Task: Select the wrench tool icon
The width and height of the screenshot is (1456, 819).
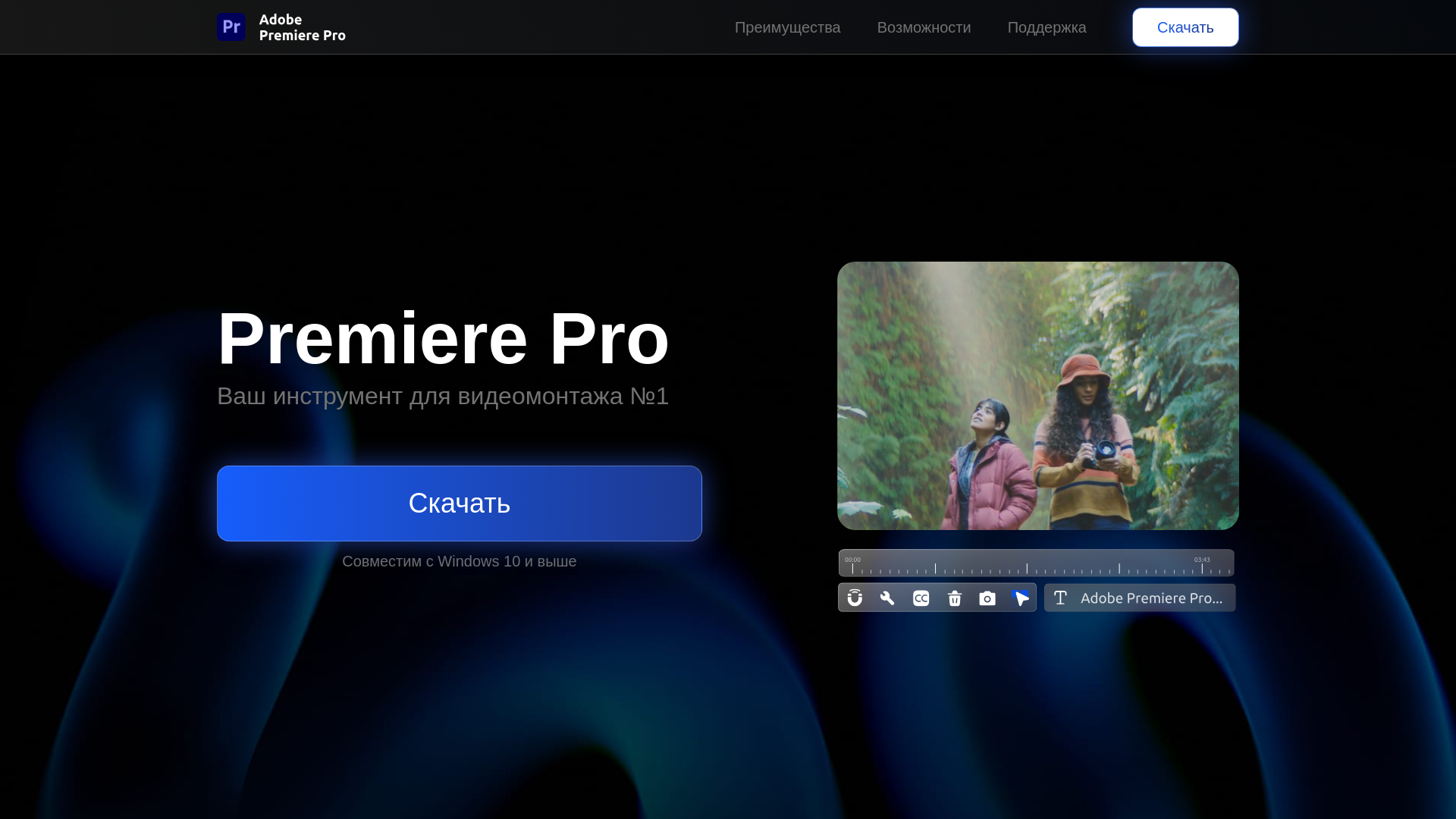Action: pyautogui.click(x=887, y=598)
